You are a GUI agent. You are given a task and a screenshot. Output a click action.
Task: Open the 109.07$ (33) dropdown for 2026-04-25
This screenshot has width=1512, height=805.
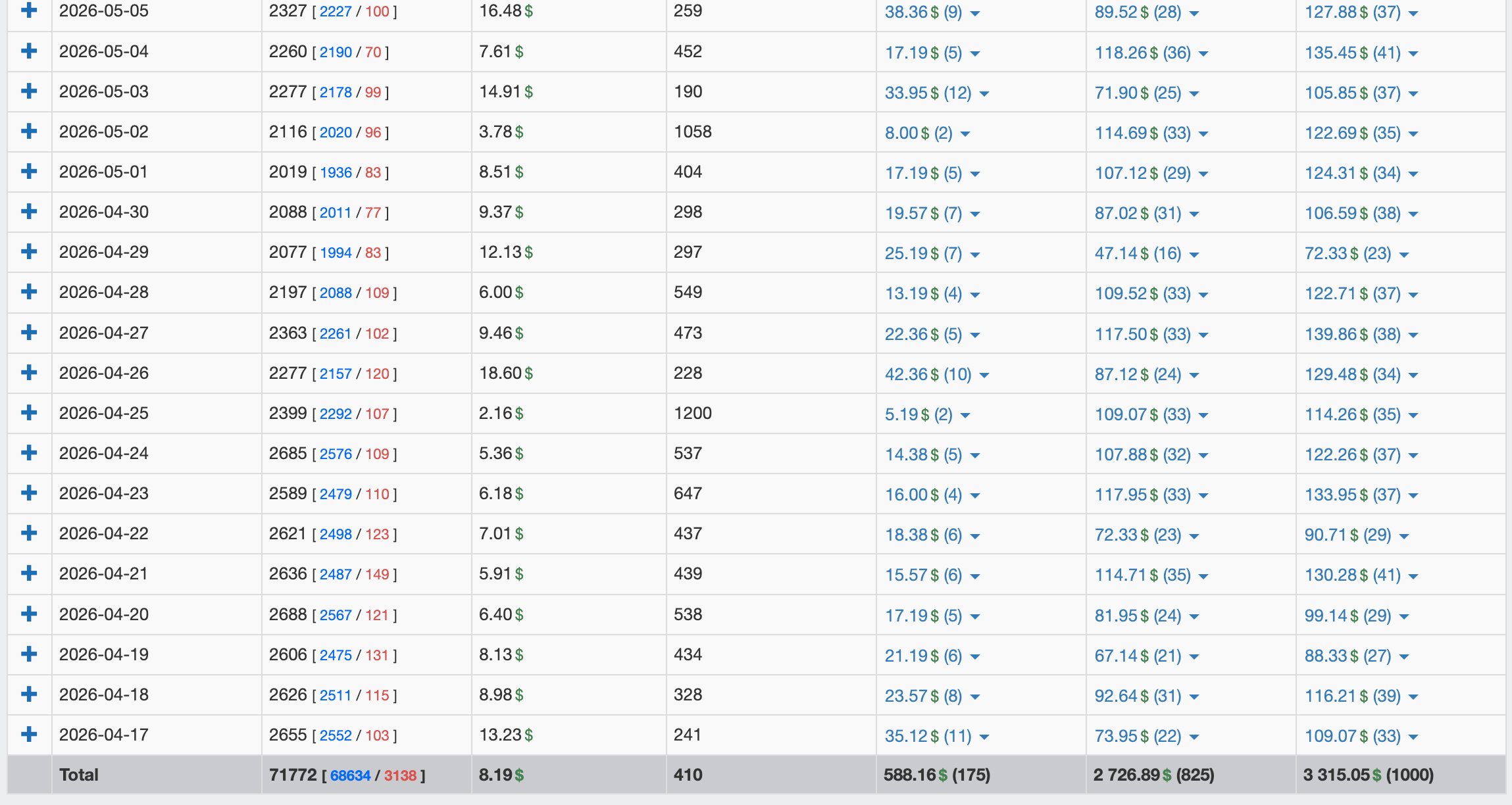pyautogui.click(x=1151, y=414)
